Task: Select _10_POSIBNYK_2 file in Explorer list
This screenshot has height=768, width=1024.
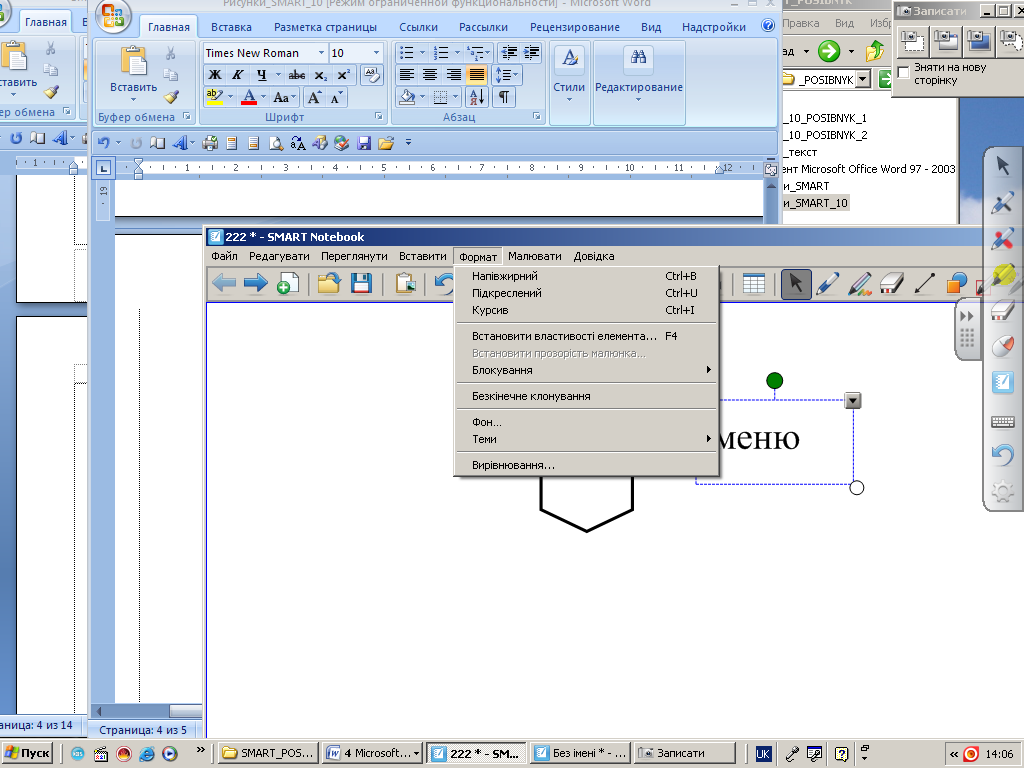Action: pos(827,135)
